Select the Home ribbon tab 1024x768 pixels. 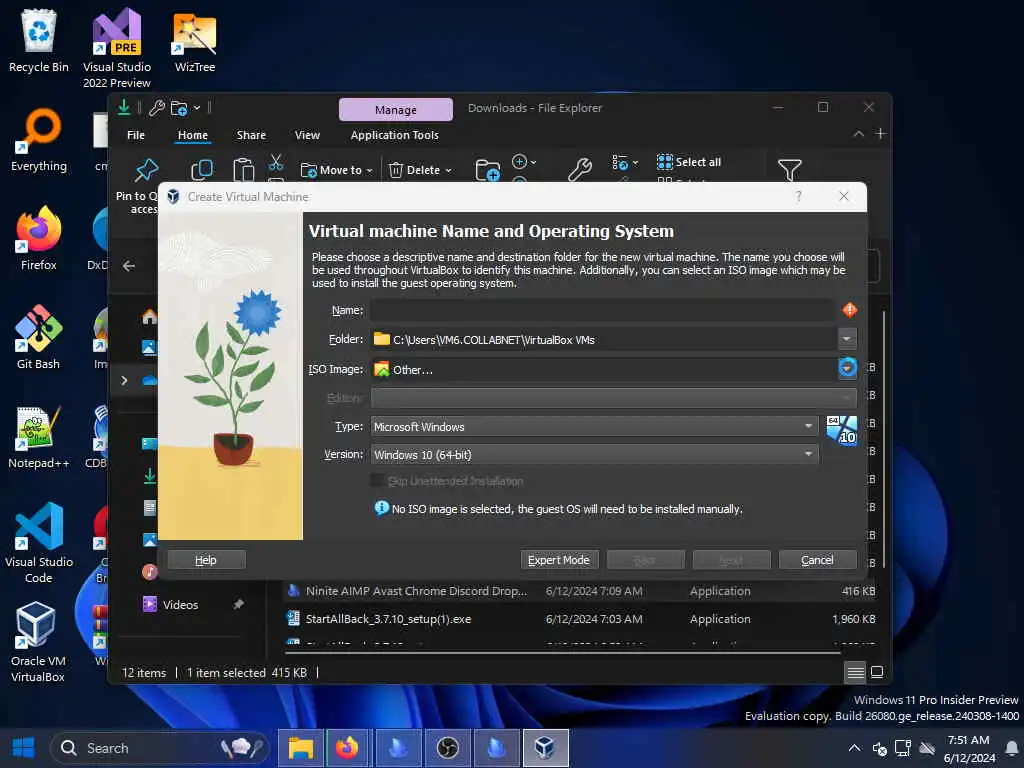coord(193,135)
